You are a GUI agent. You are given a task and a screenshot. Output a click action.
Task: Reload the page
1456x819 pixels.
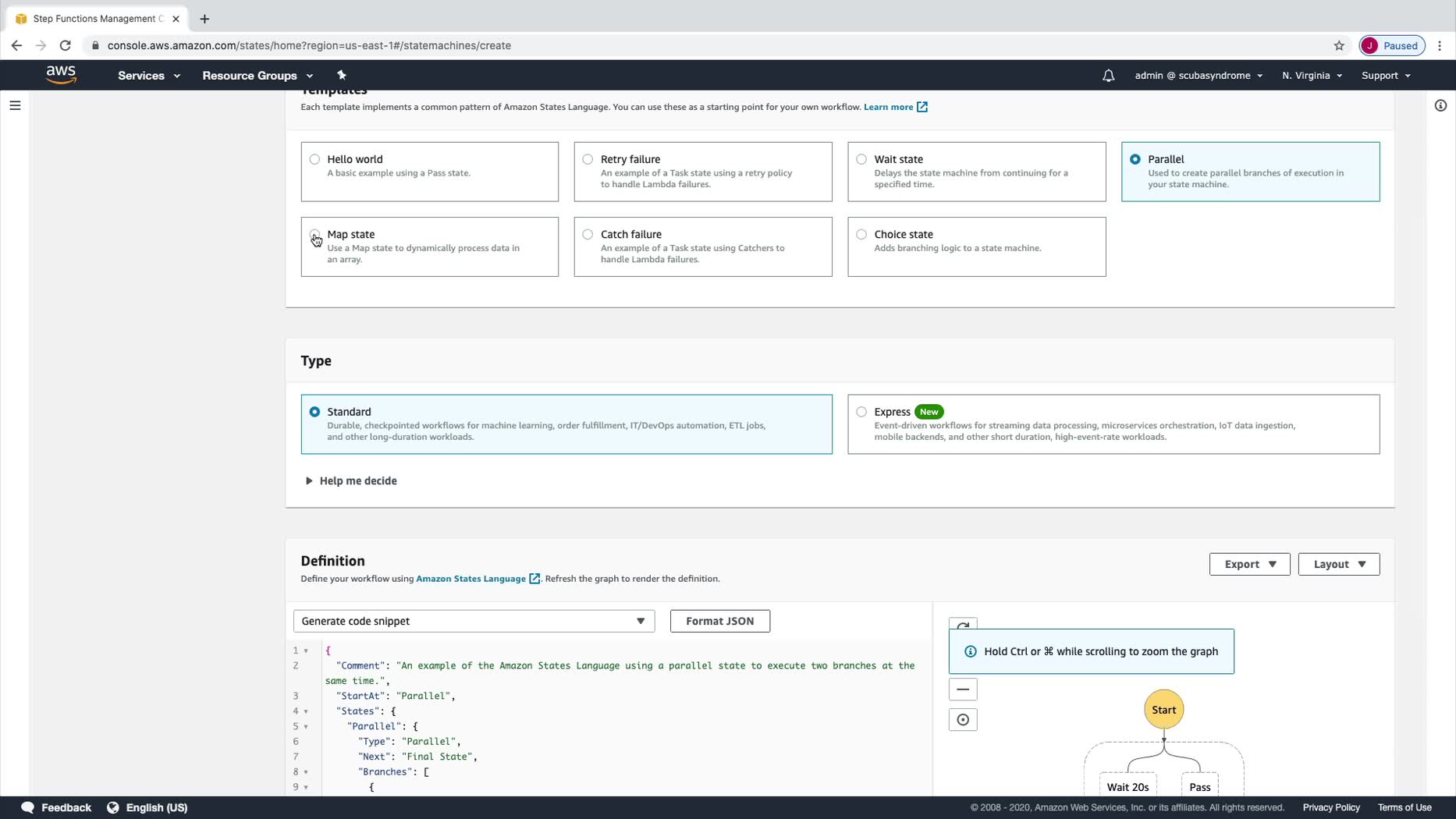[66, 45]
